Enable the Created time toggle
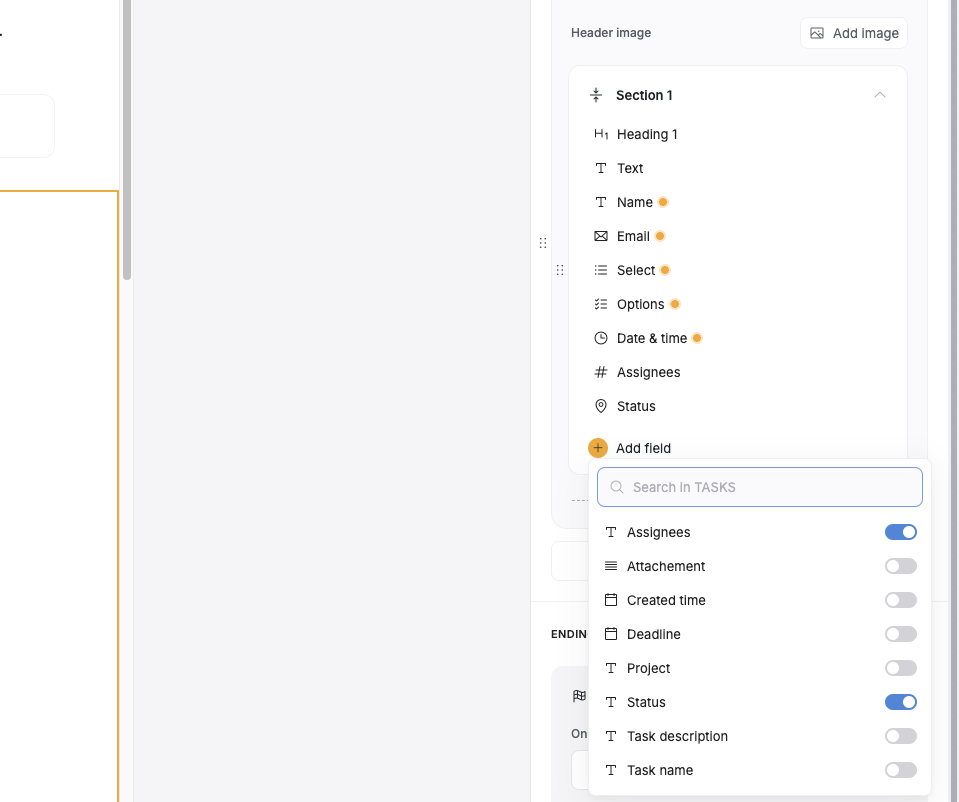 tap(900, 600)
